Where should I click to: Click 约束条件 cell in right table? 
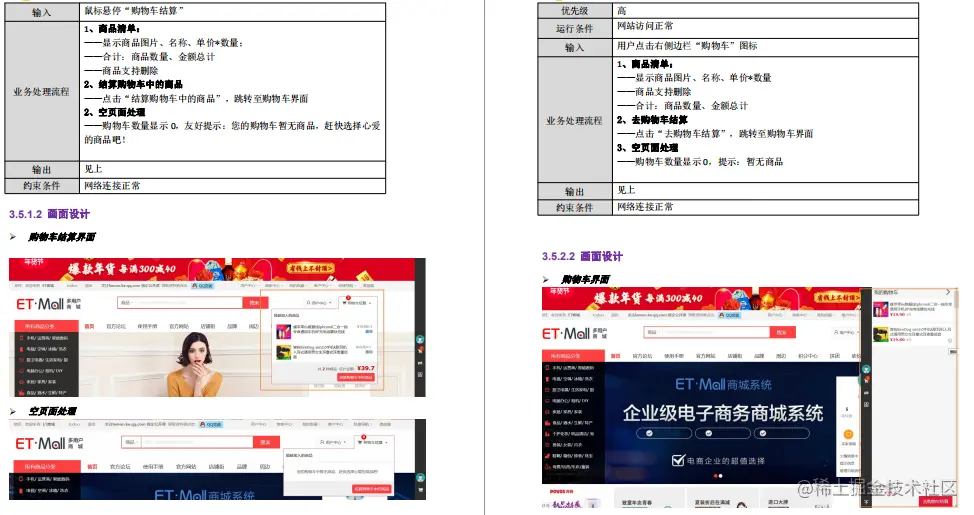pyautogui.click(x=575, y=208)
